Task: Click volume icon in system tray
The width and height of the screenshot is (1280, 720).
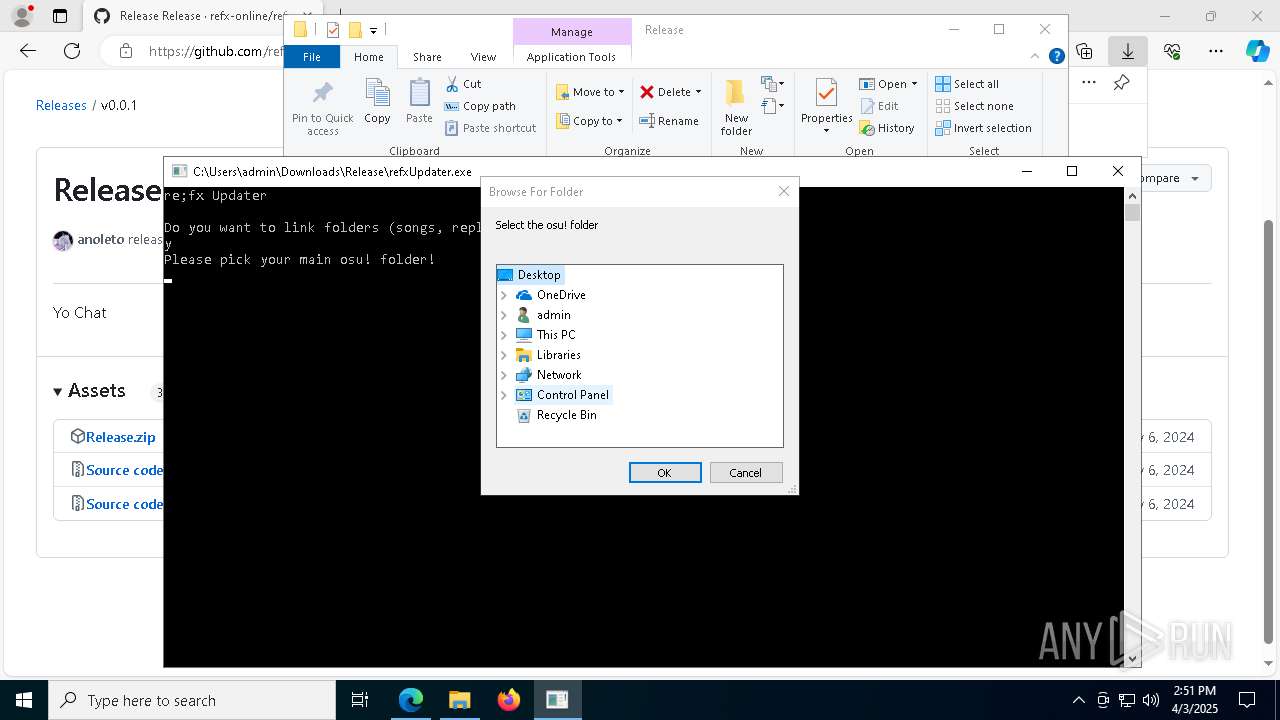Action: (x=1151, y=700)
